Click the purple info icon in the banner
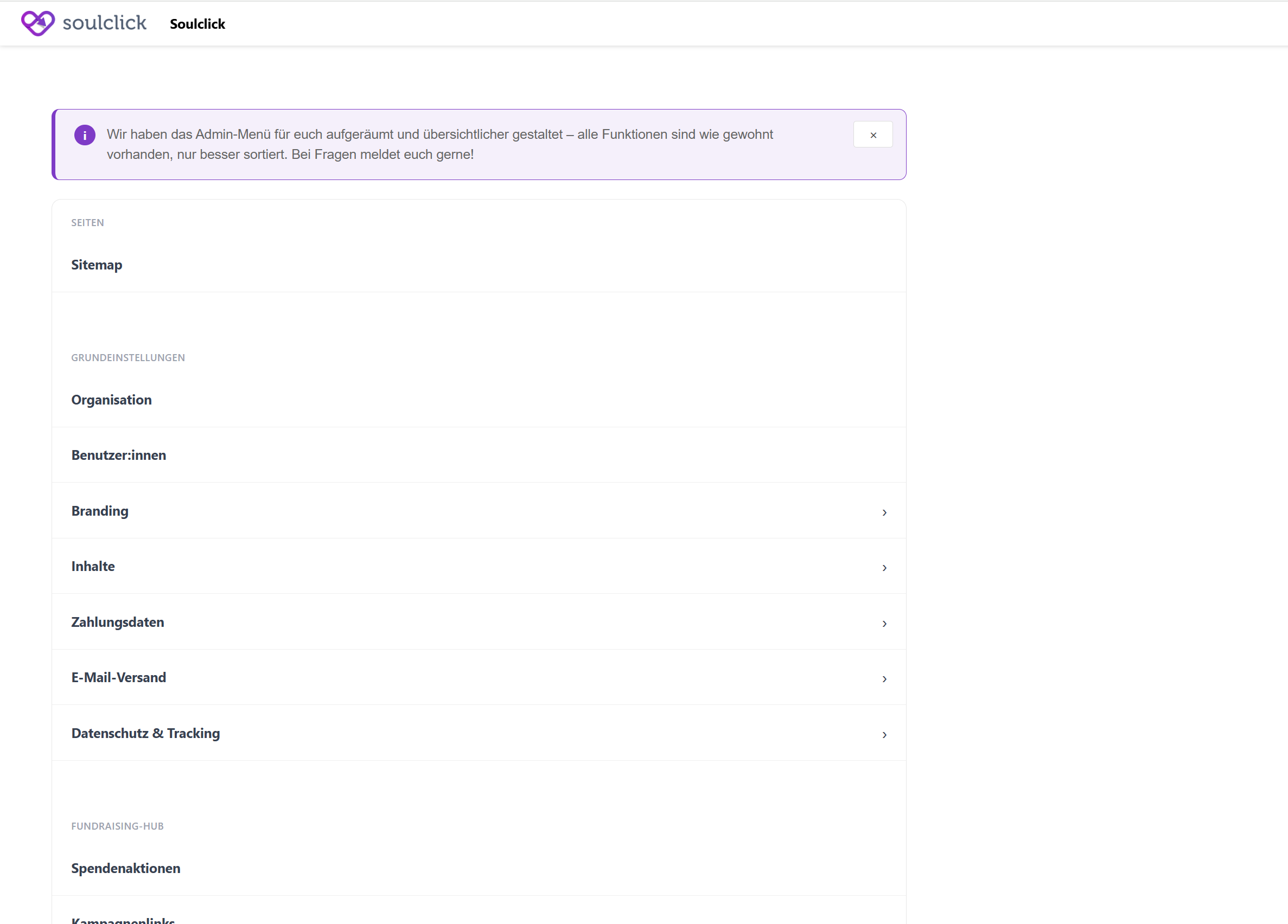1288x924 pixels. pyautogui.click(x=85, y=134)
